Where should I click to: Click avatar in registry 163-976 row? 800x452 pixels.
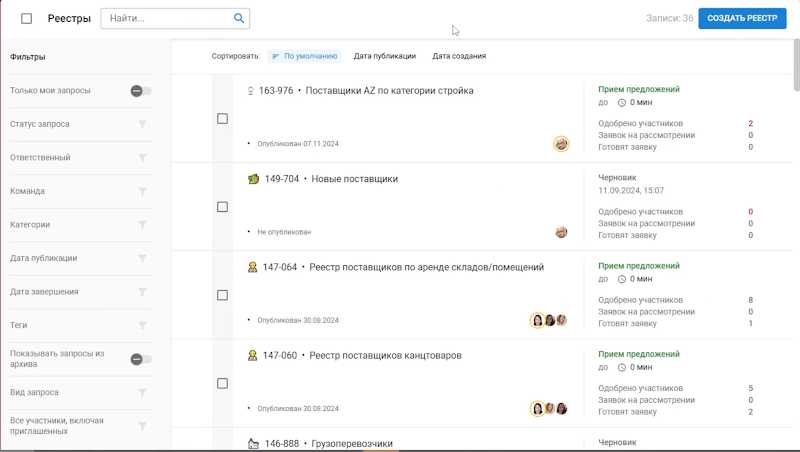(x=561, y=144)
